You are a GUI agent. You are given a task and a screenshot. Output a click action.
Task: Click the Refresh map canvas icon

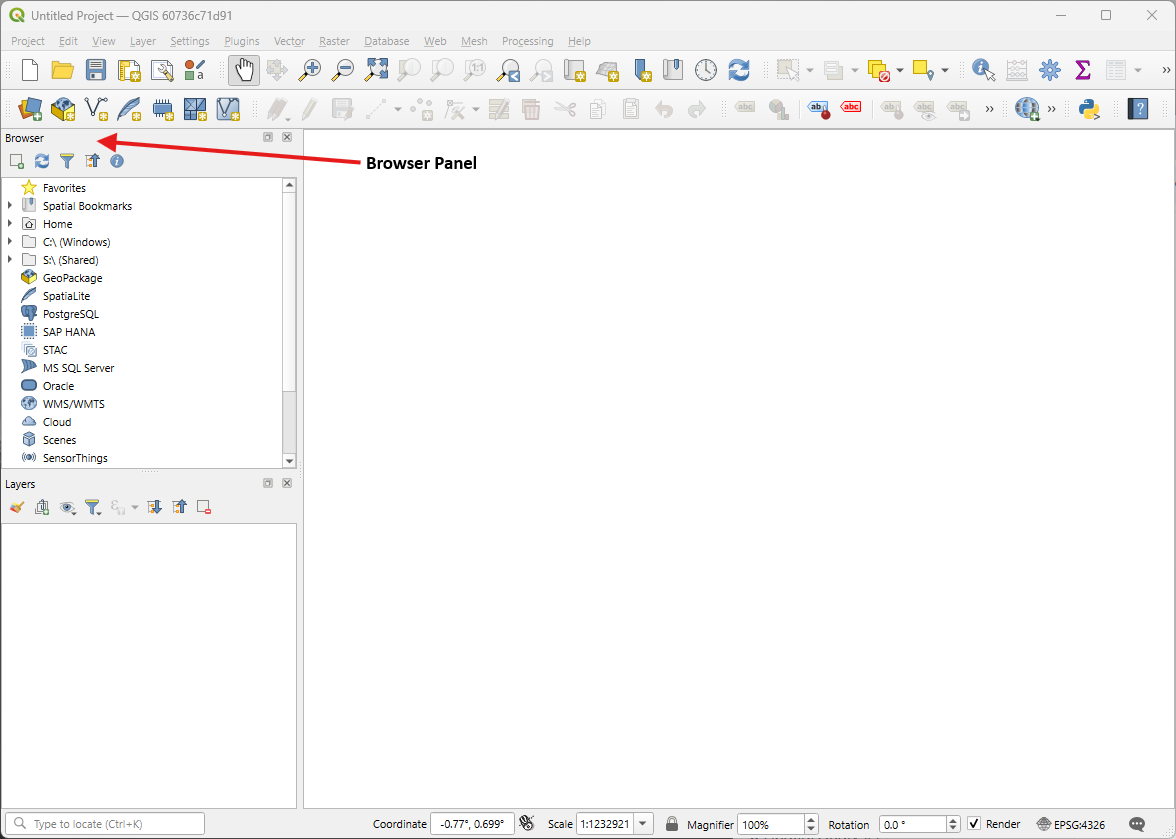(x=739, y=70)
